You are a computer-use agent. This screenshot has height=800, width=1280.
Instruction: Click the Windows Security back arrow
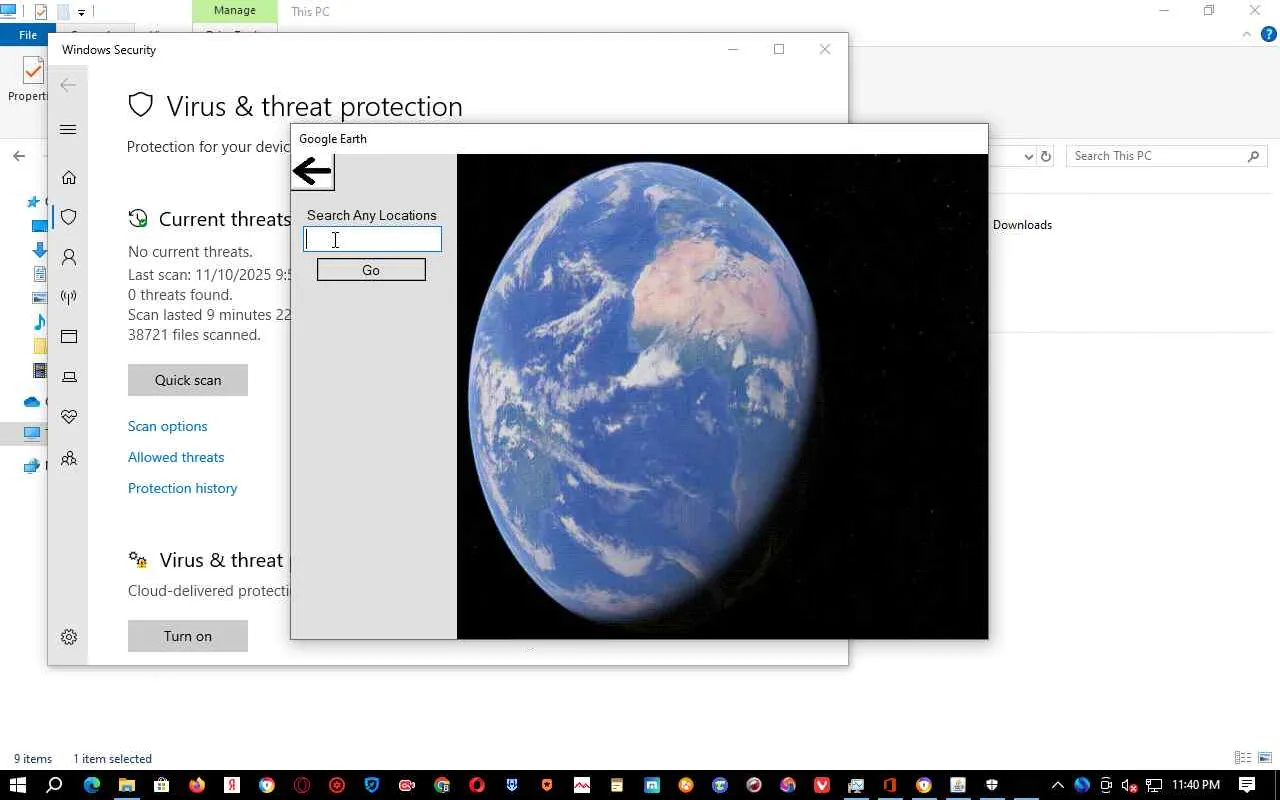click(x=68, y=85)
